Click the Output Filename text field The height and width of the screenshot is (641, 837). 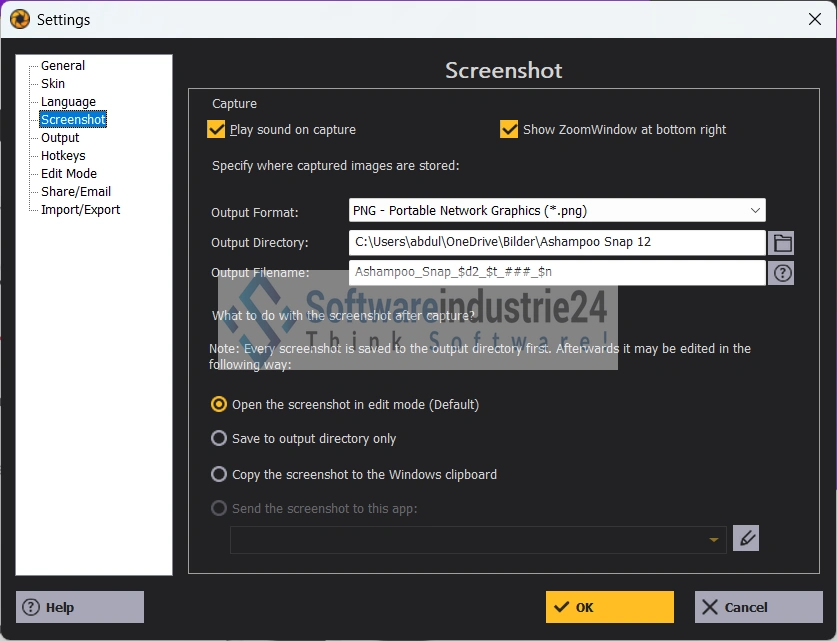[x=557, y=273]
